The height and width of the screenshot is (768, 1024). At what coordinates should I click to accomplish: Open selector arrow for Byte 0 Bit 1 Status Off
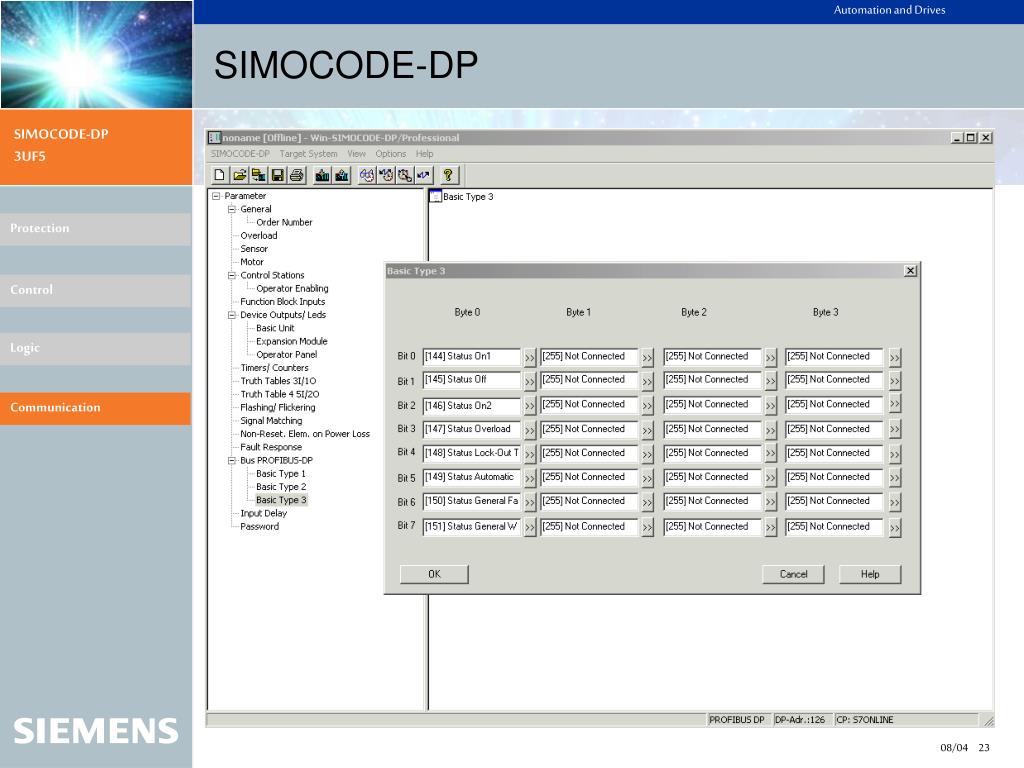pos(530,381)
